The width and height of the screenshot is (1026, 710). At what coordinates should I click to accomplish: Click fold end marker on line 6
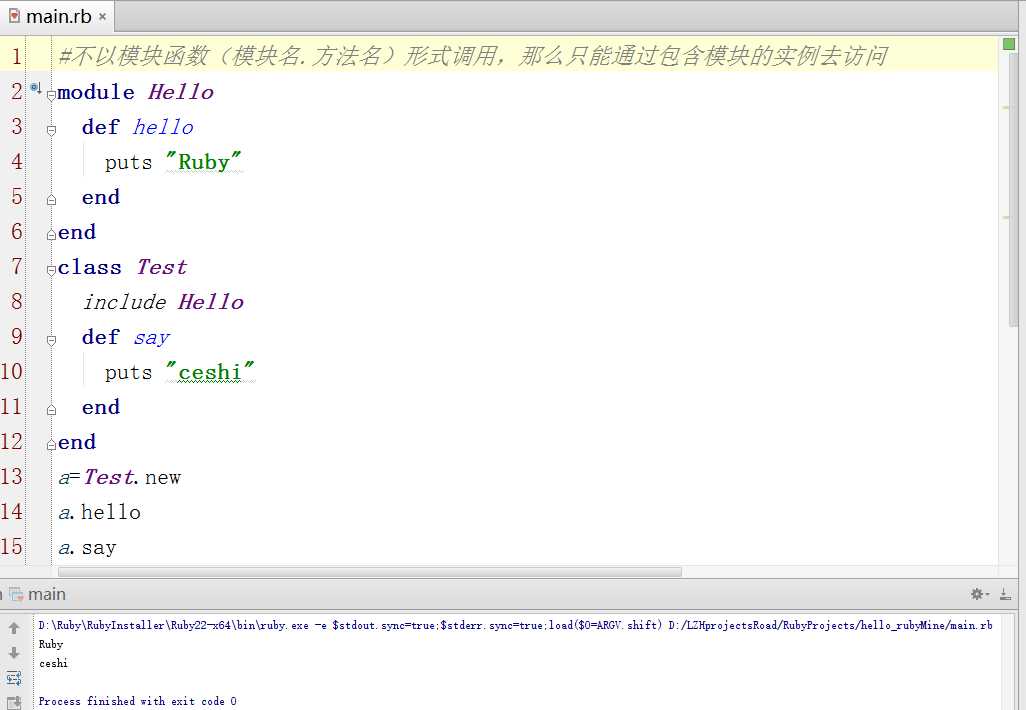coord(51,235)
